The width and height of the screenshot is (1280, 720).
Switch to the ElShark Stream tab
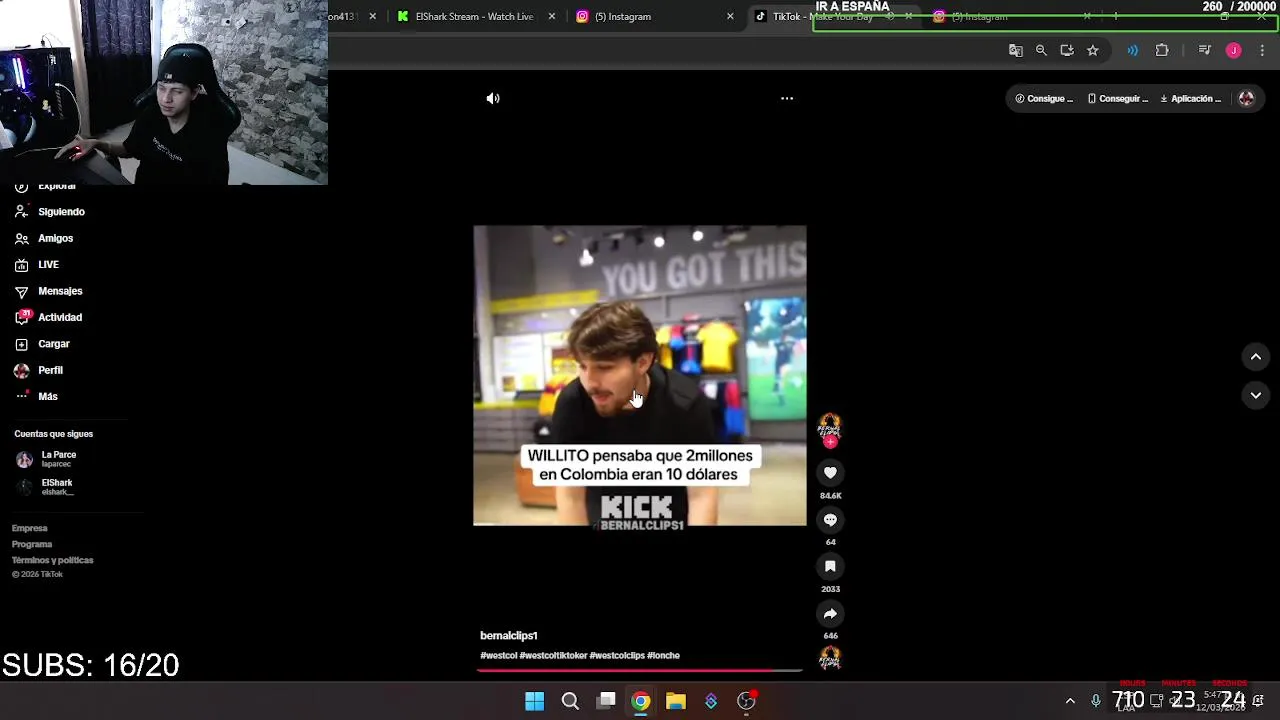tap(474, 16)
